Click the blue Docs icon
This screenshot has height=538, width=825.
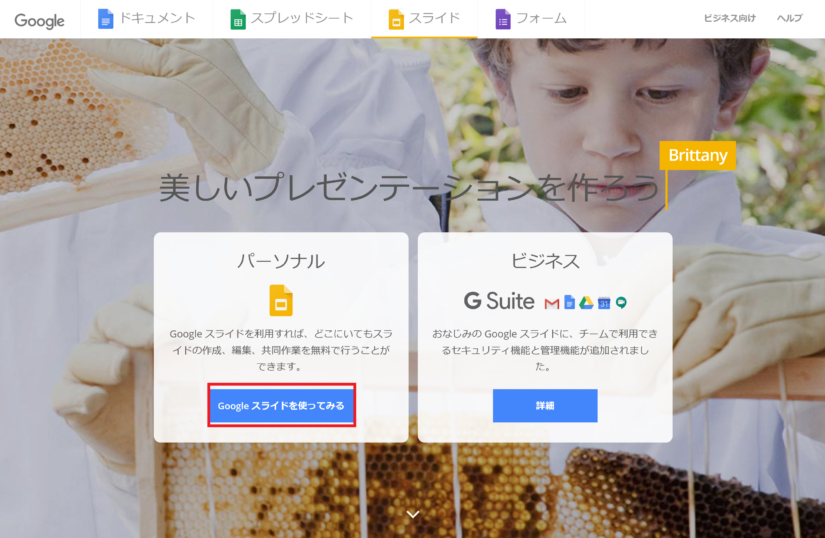tap(105, 19)
